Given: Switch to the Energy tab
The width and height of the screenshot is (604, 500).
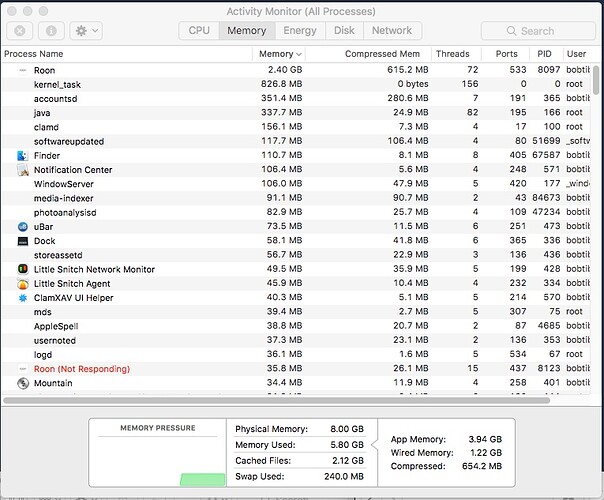Looking at the screenshot, I should pos(300,30).
